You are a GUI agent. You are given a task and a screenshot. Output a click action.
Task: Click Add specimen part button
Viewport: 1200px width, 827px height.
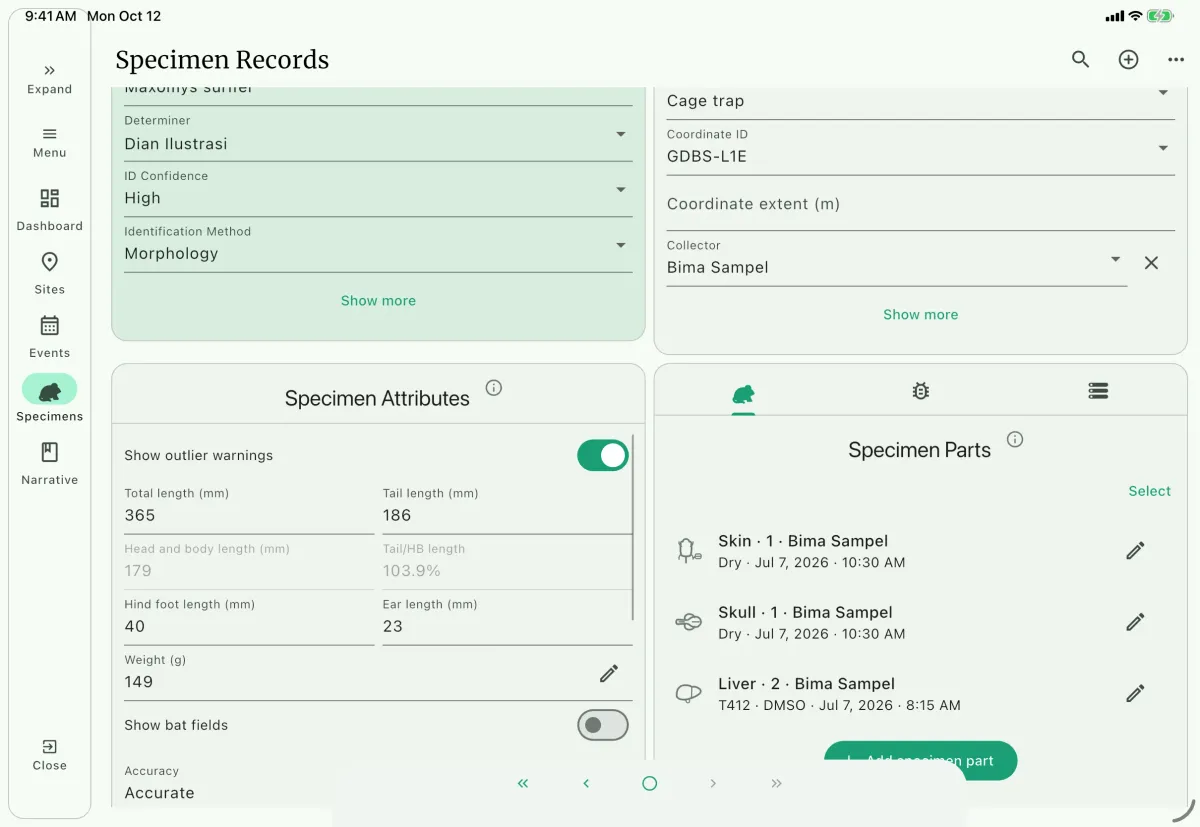click(920, 760)
